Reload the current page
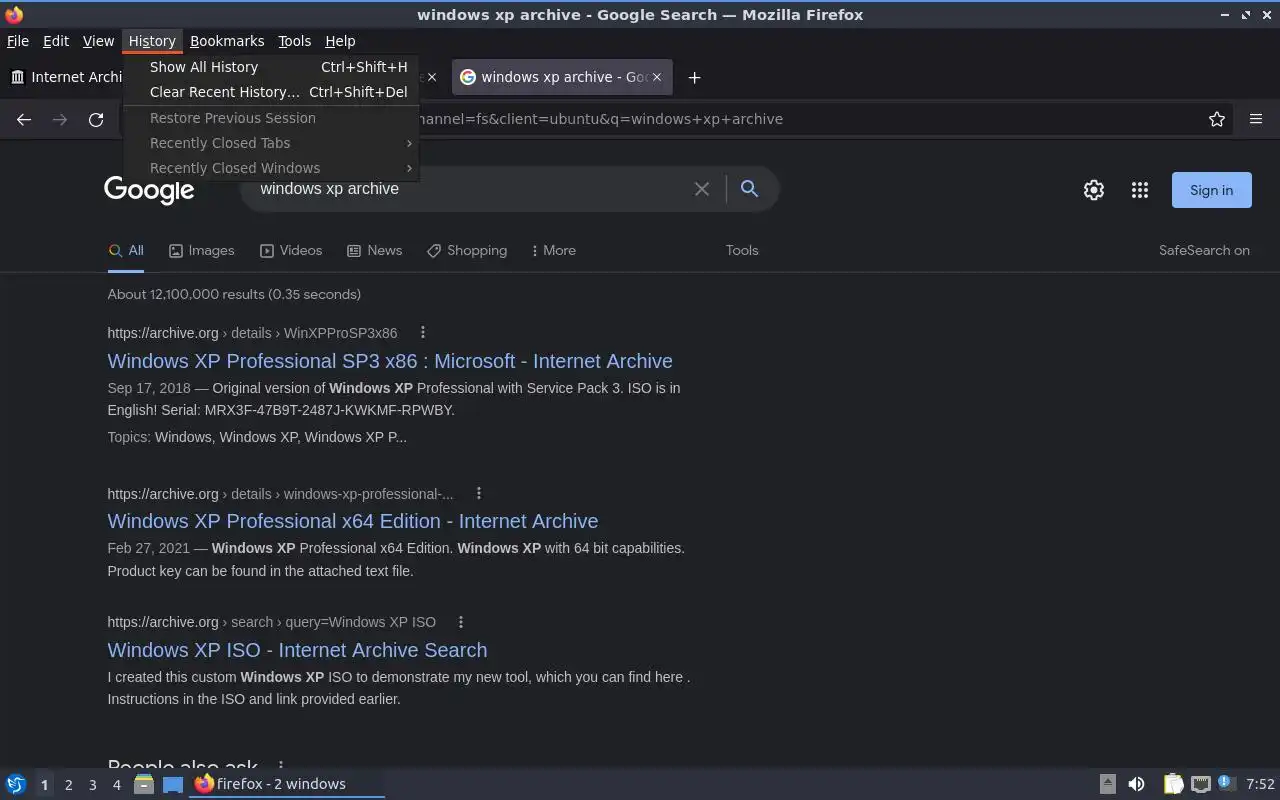The width and height of the screenshot is (1280, 800). (96, 119)
